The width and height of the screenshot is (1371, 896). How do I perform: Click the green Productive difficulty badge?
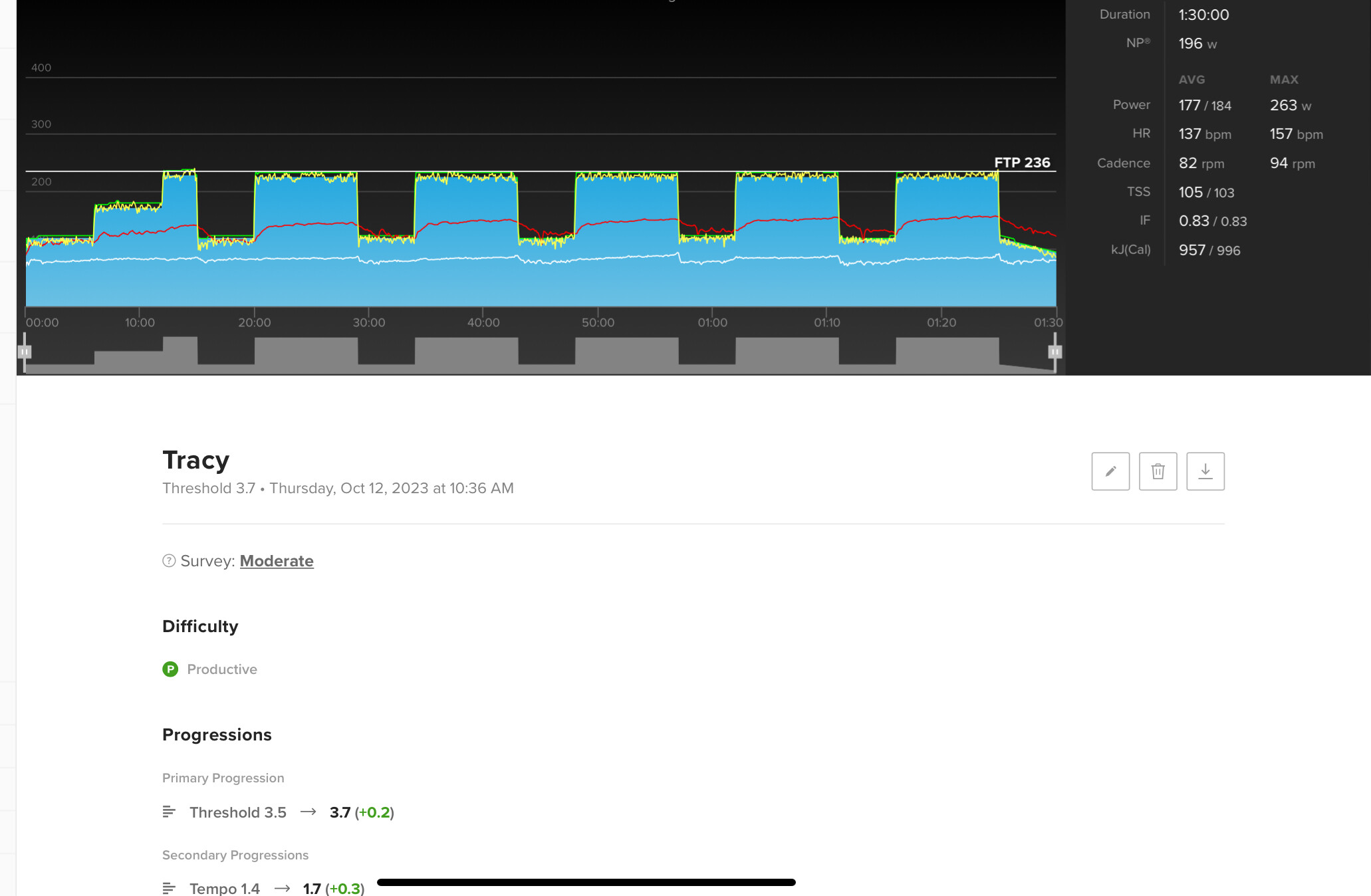click(x=170, y=669)
